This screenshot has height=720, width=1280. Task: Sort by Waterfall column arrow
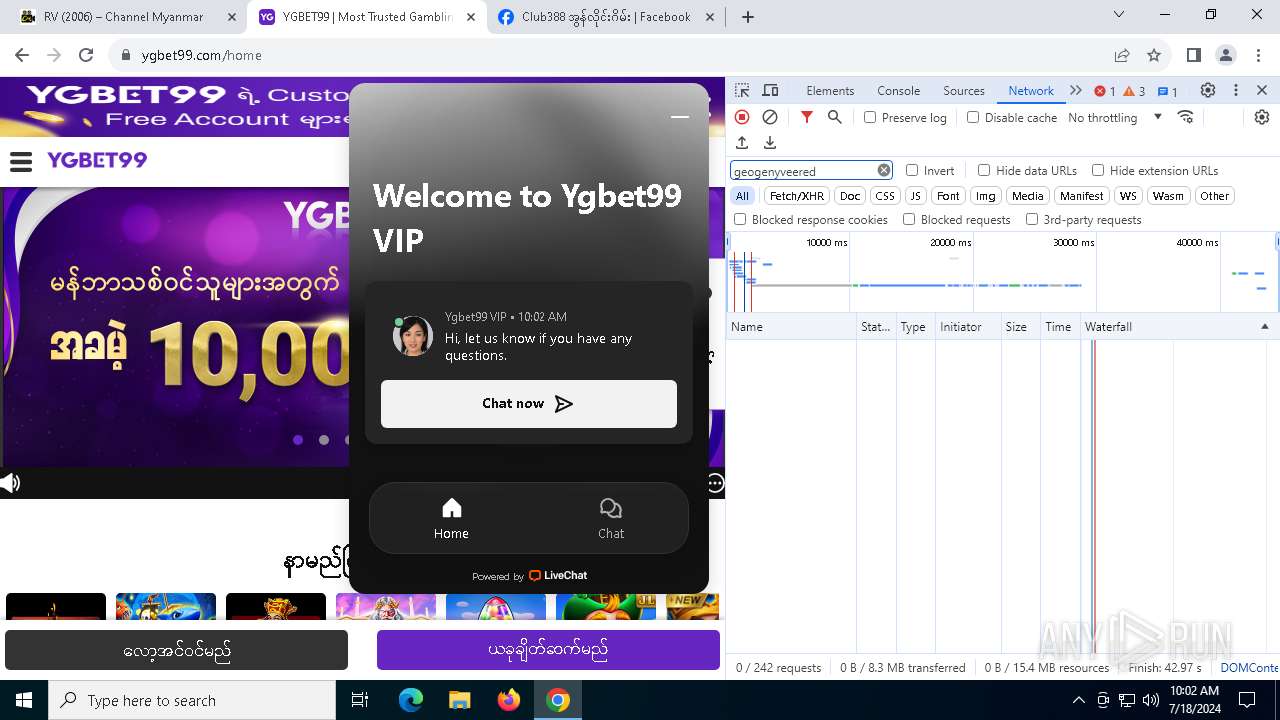pyautogui.click(x=1264, y=327)
